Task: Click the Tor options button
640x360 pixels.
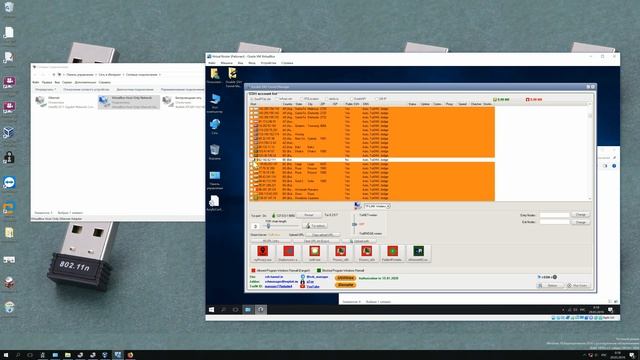Action: tap(315, 226)
